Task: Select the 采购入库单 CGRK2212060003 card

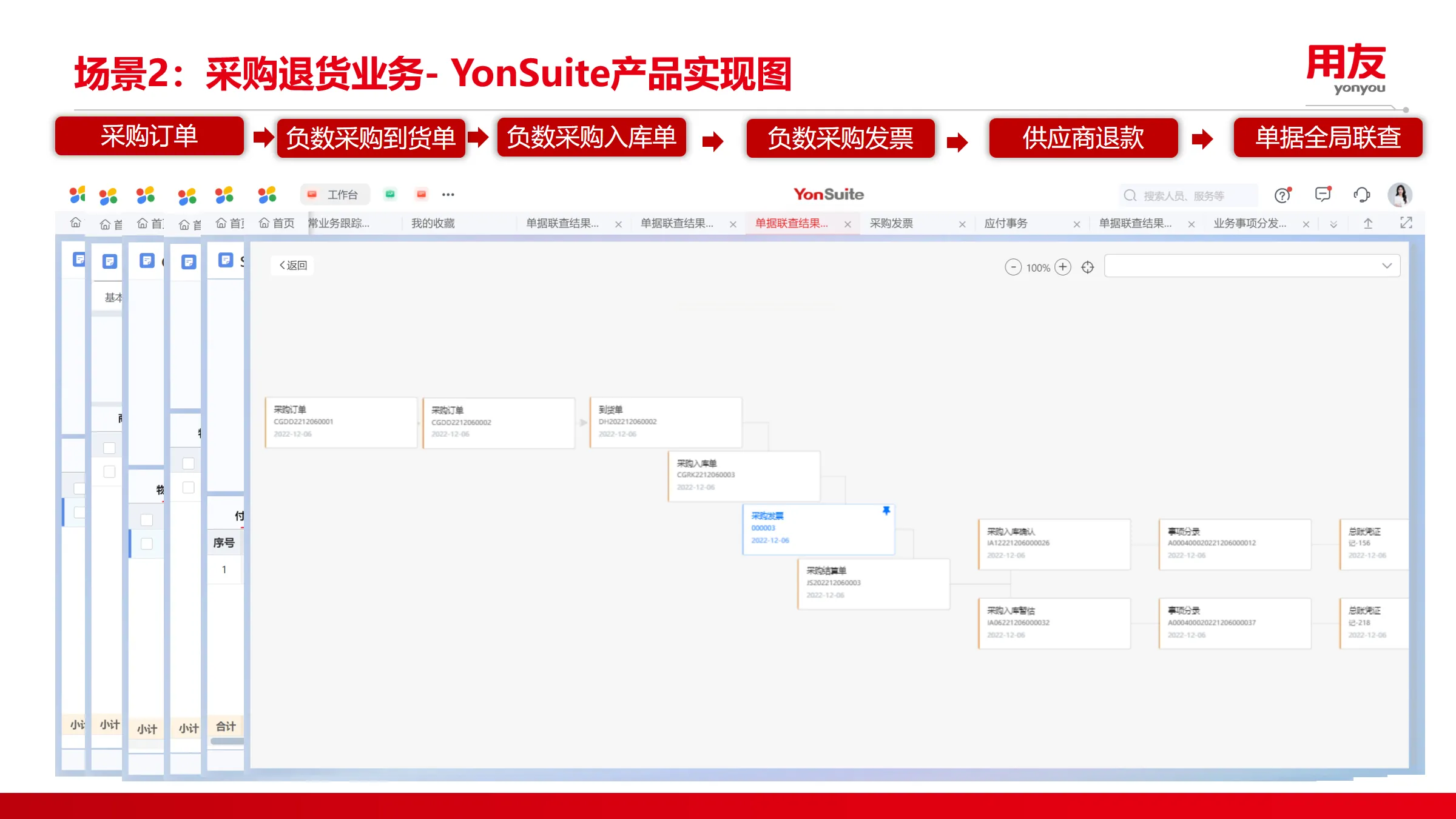Action: (744, 476)
